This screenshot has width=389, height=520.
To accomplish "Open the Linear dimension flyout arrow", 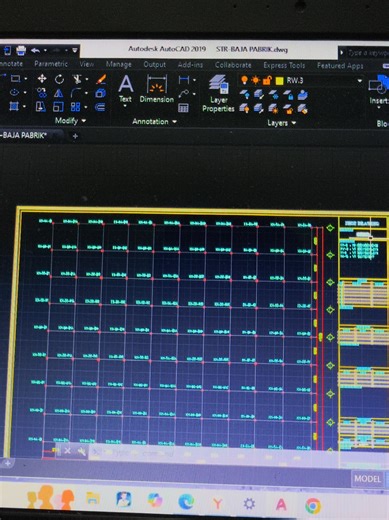I will 194,80.
